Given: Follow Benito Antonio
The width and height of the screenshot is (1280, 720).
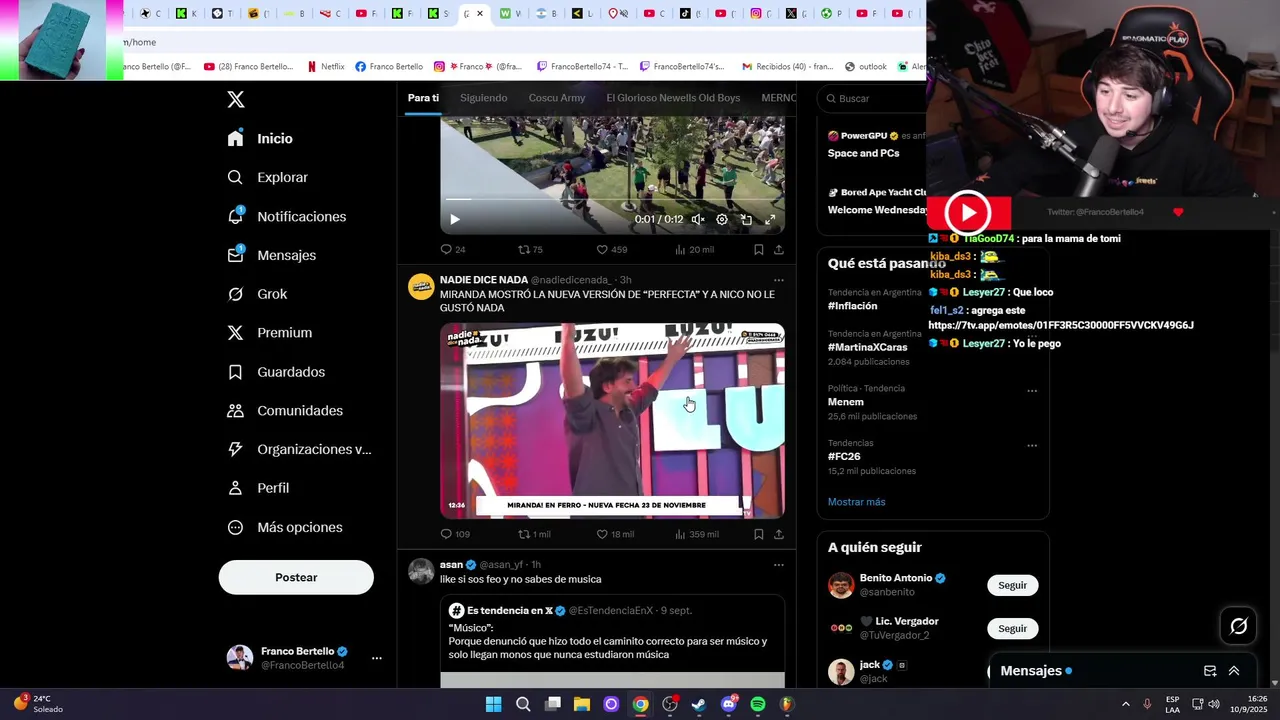Looking at the screenshot, I should pyautogui.click(x=1012, y=585).
